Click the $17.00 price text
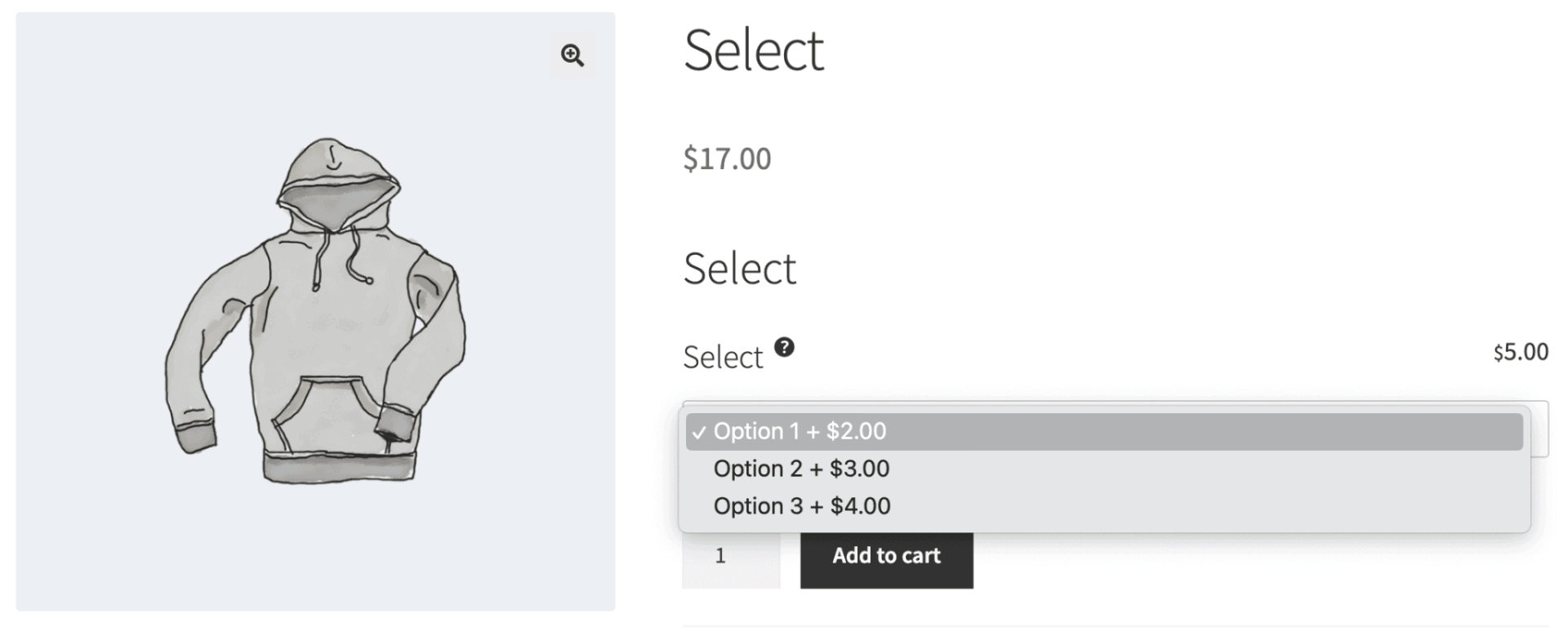 pos(727,158)
